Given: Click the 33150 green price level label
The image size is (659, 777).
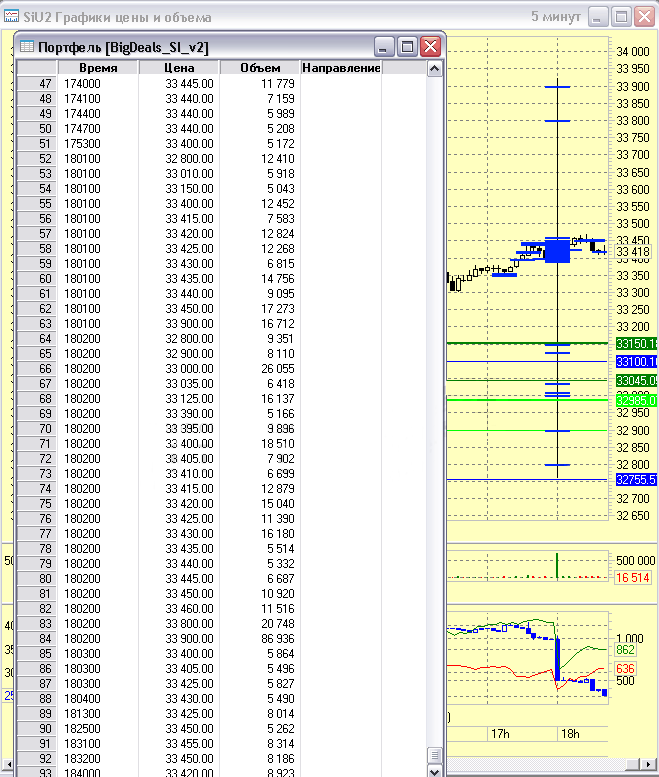Looking at the screenshot, I should tap(636, 343).
